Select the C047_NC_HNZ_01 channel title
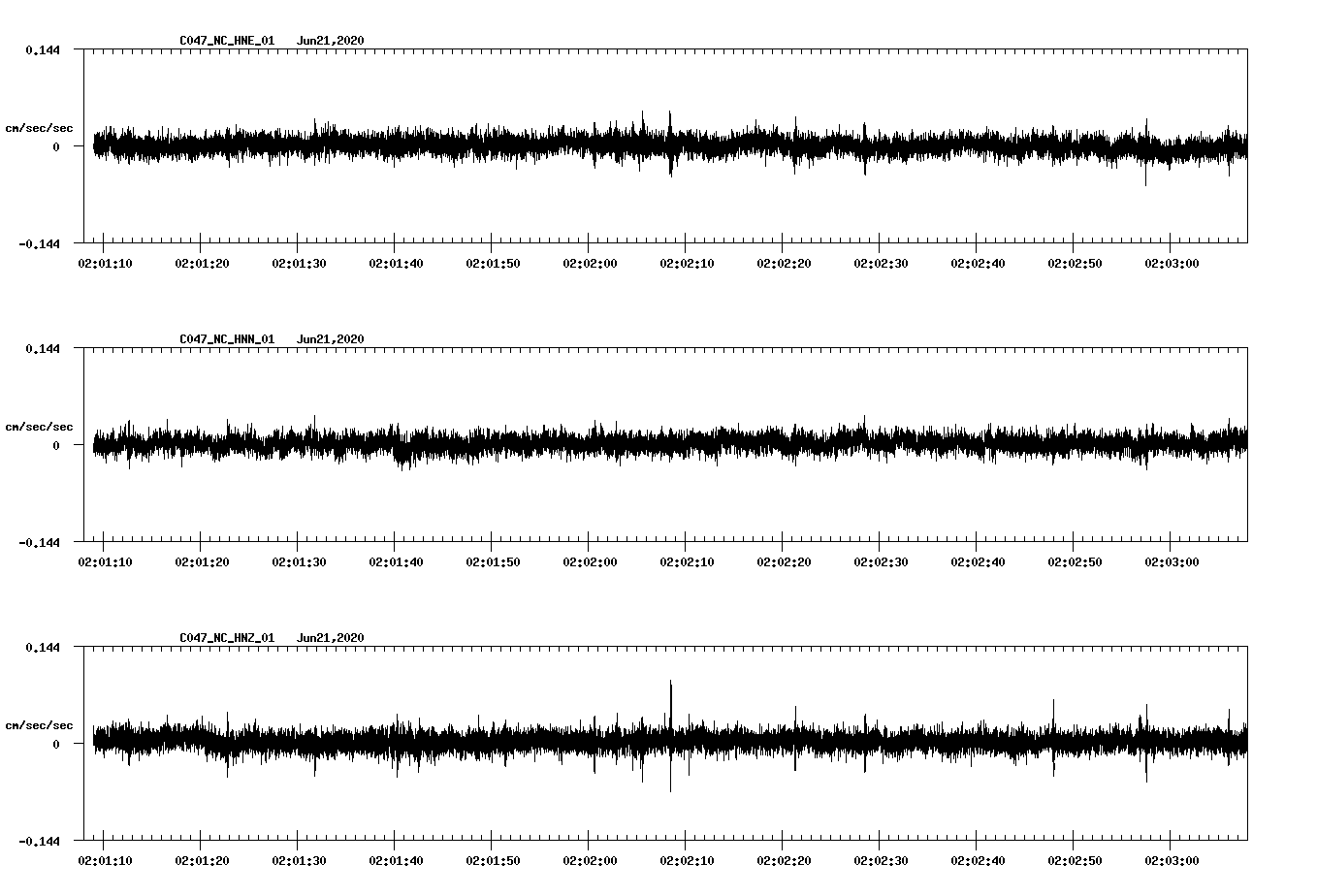 tap(227, 638)
